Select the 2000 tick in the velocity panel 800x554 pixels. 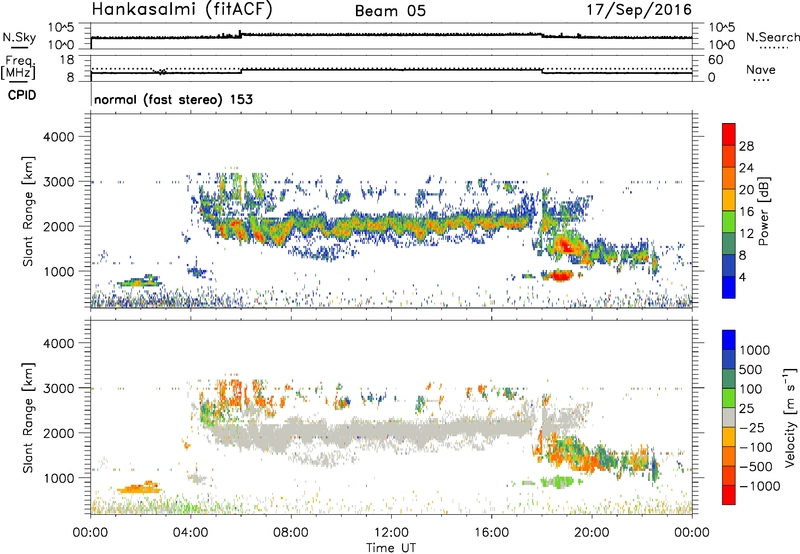[x=58, y=433]
